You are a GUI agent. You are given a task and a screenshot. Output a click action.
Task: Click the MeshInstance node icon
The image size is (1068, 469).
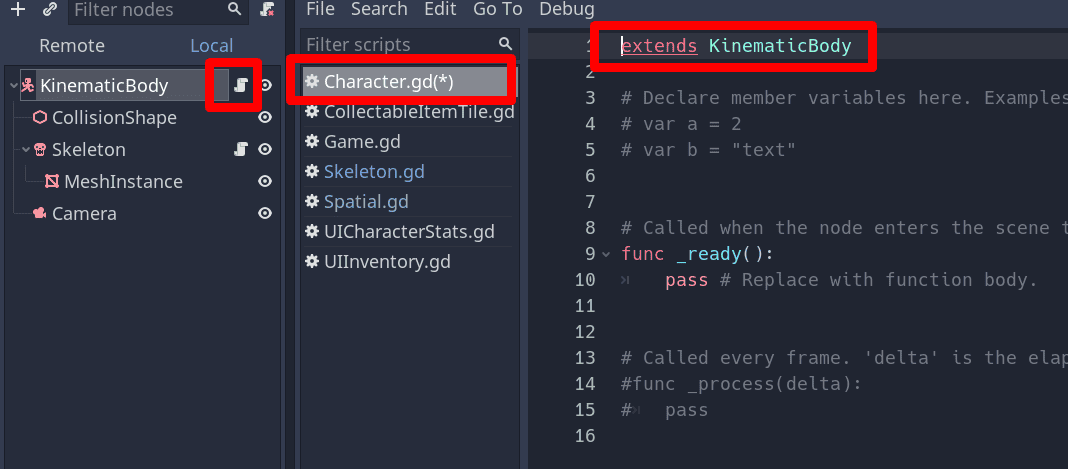(x=52, y=182)
